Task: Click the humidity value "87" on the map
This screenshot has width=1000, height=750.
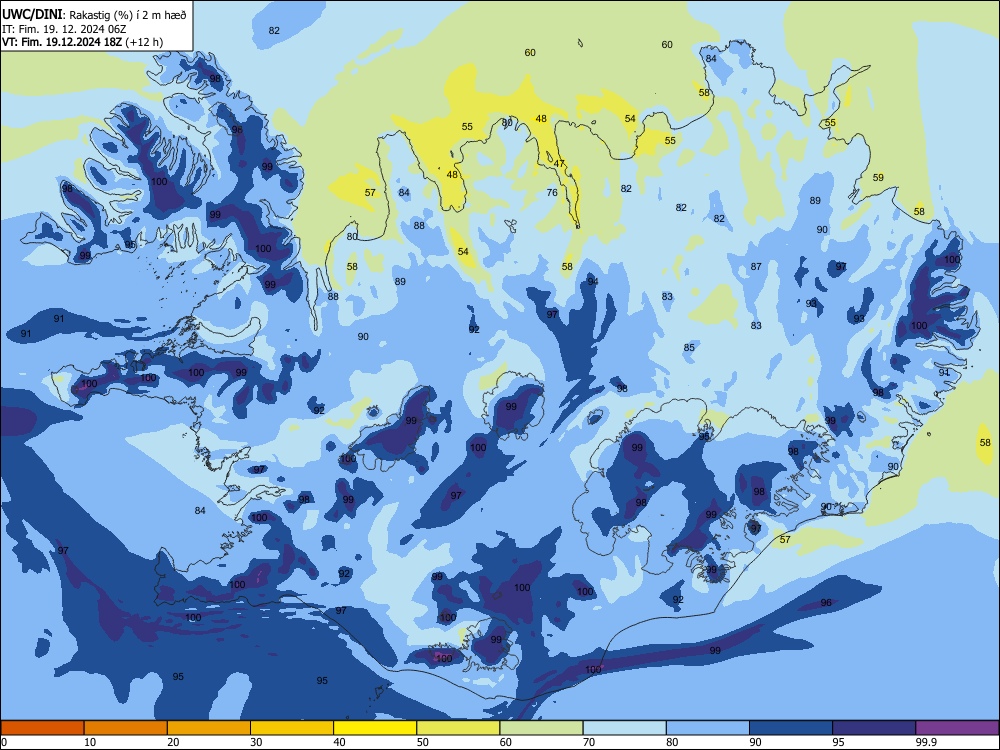Action: click(756, 267)
